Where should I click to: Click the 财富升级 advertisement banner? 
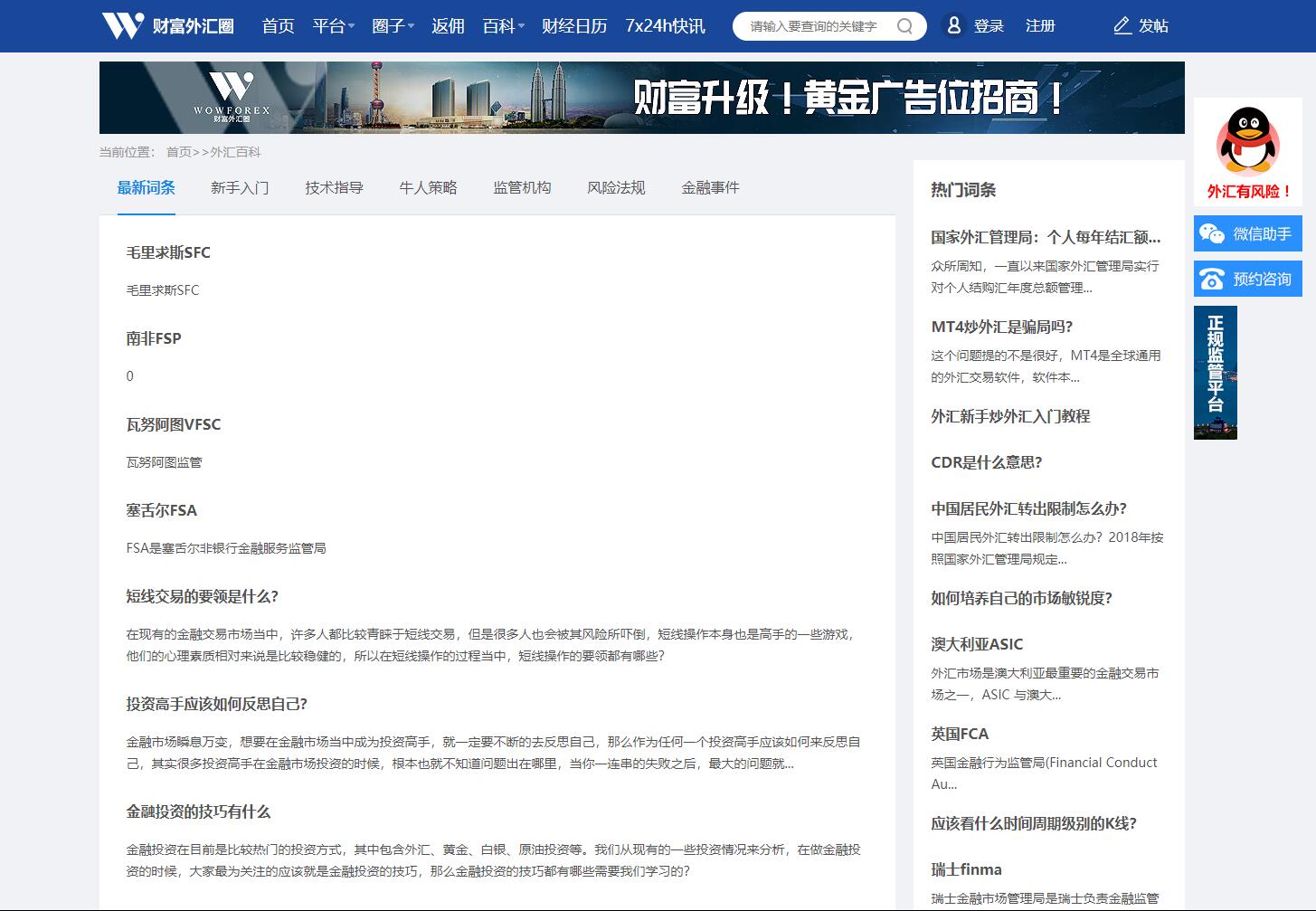[x=641, y=98]
